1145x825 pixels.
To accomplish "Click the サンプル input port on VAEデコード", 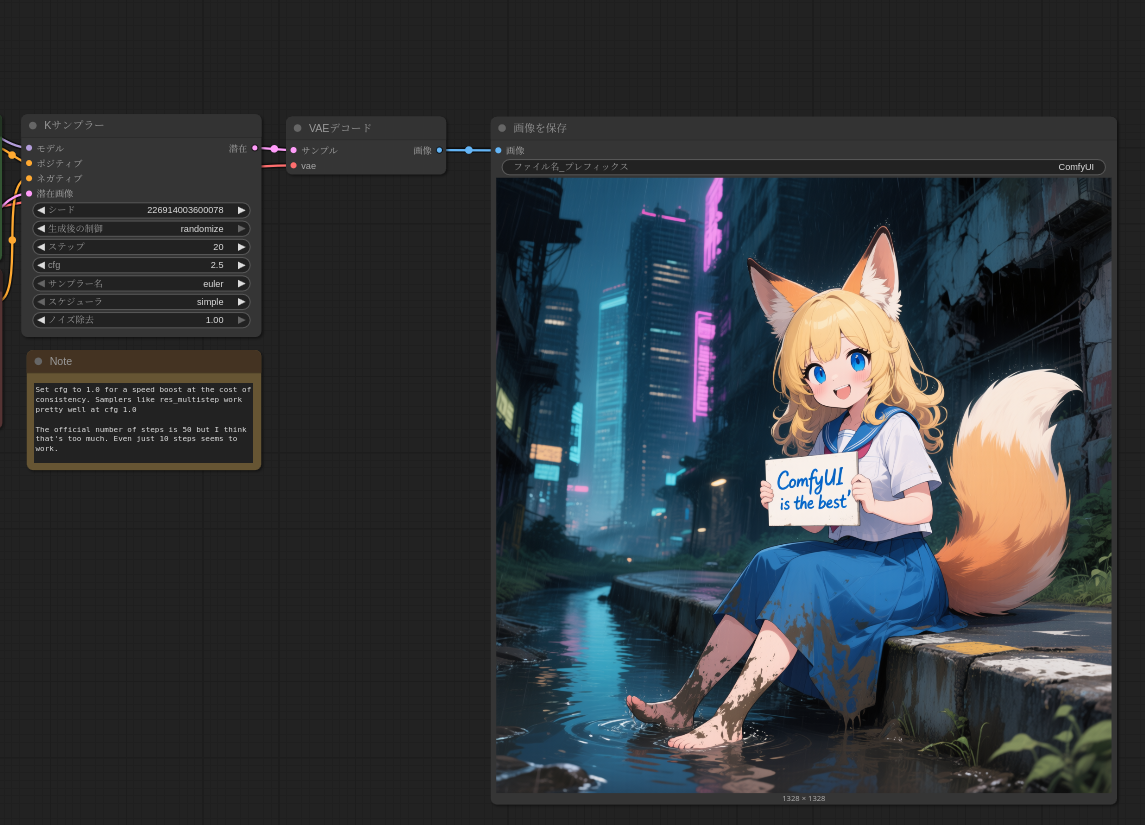I will (294, 150).
